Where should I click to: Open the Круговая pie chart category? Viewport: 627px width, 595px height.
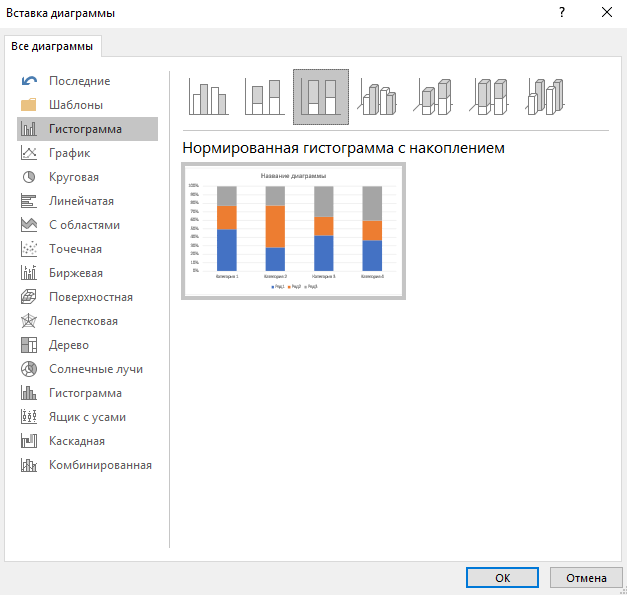(x=74, y=177)
